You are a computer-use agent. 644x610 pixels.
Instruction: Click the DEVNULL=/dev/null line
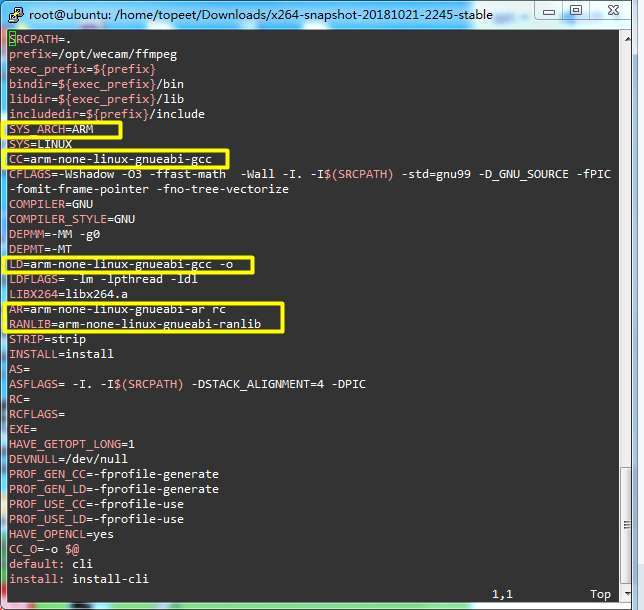[x=69, y=459]
